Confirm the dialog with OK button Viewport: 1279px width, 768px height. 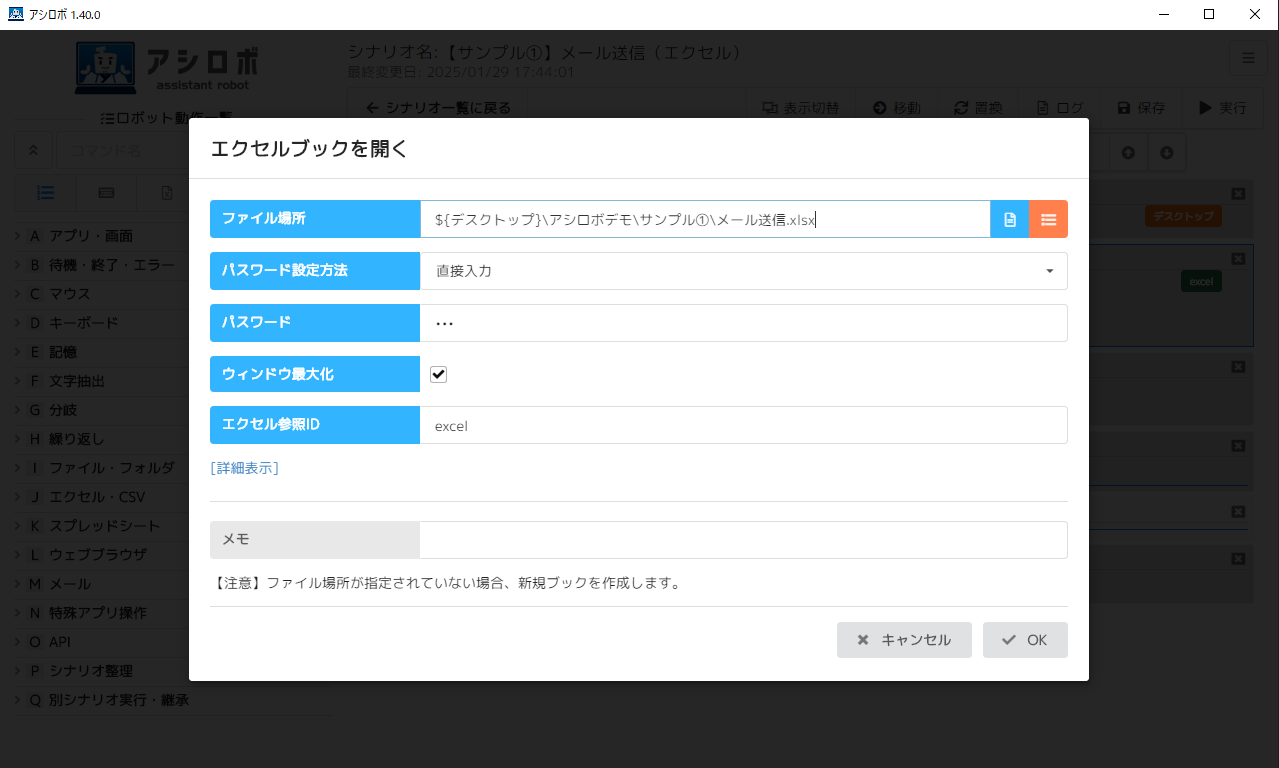pyautogui.click(x=1025, y=640)
